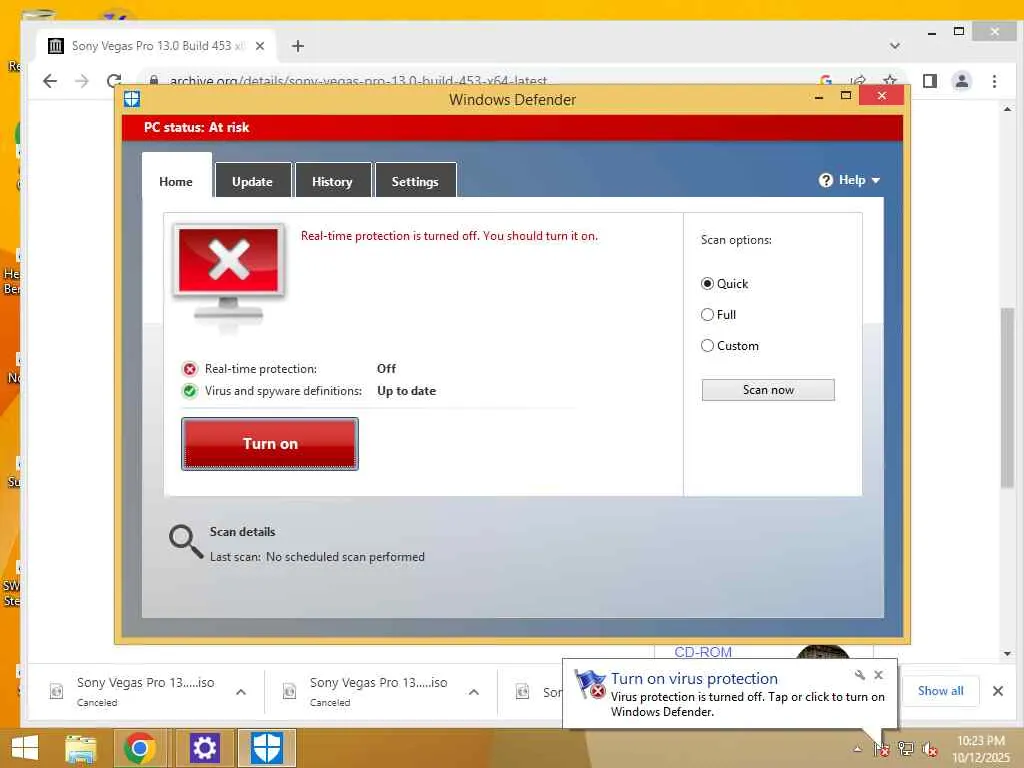Open Chrome's three-dot menu
The image size is (1024, 768).
(994, 81)
